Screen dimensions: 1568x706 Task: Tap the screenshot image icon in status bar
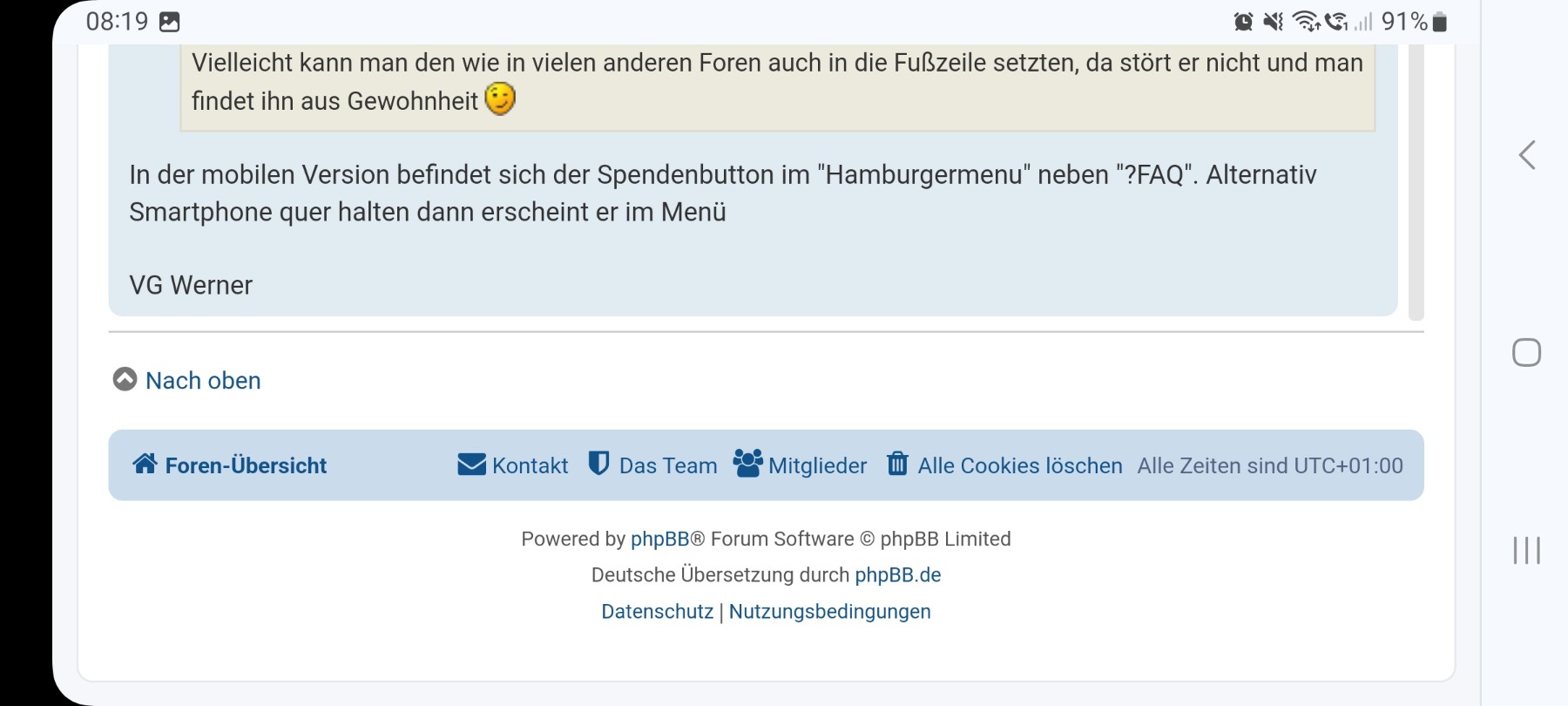[x=170, y=22]
